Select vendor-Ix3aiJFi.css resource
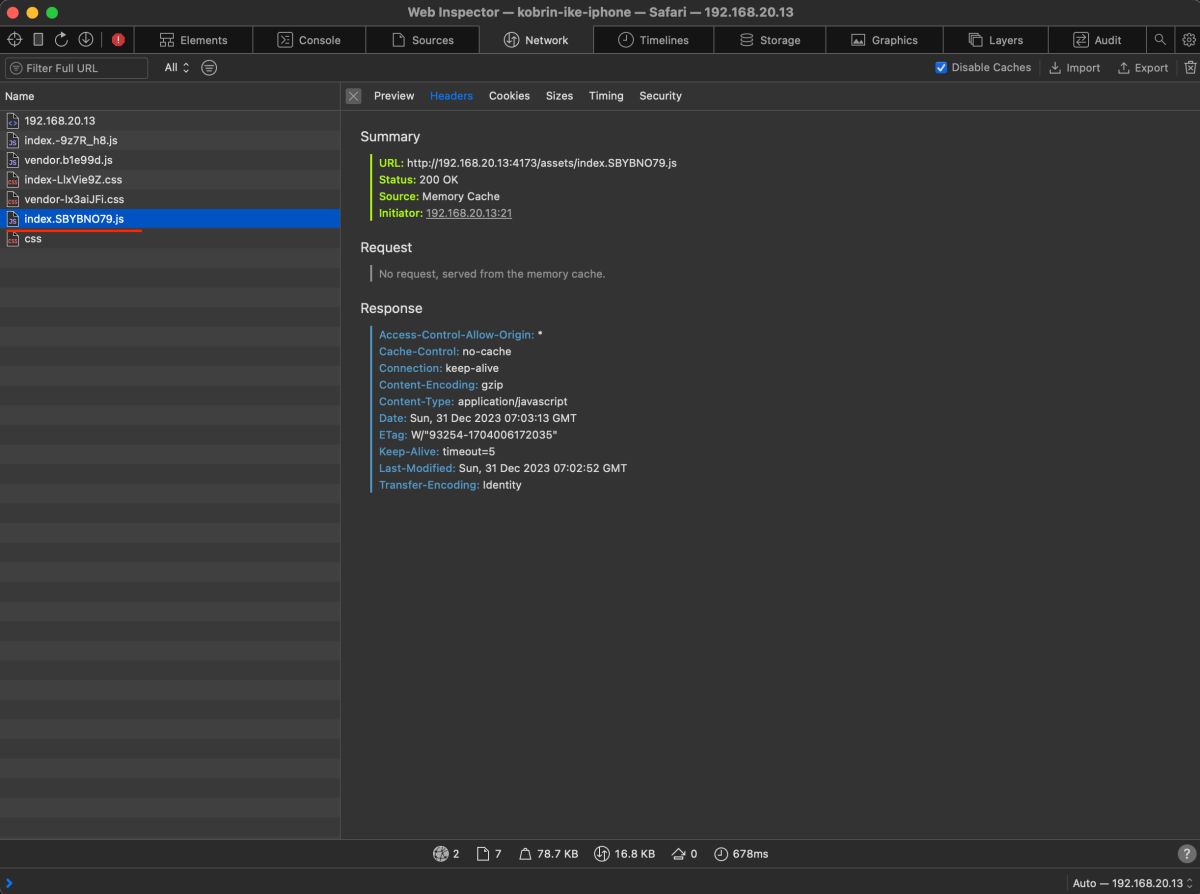 tap(170, 199)
